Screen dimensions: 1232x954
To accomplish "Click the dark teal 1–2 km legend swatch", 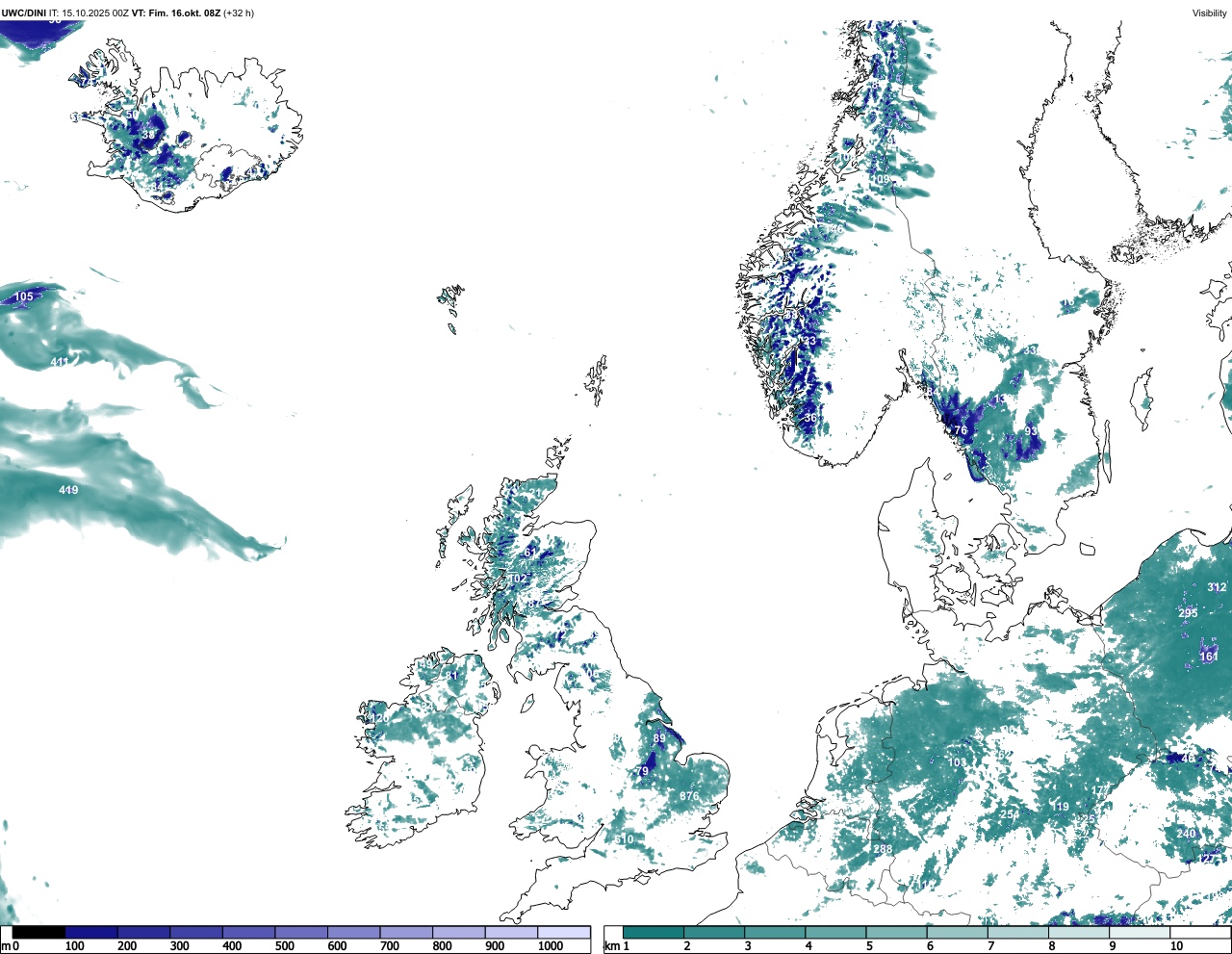I will (654, 932).
